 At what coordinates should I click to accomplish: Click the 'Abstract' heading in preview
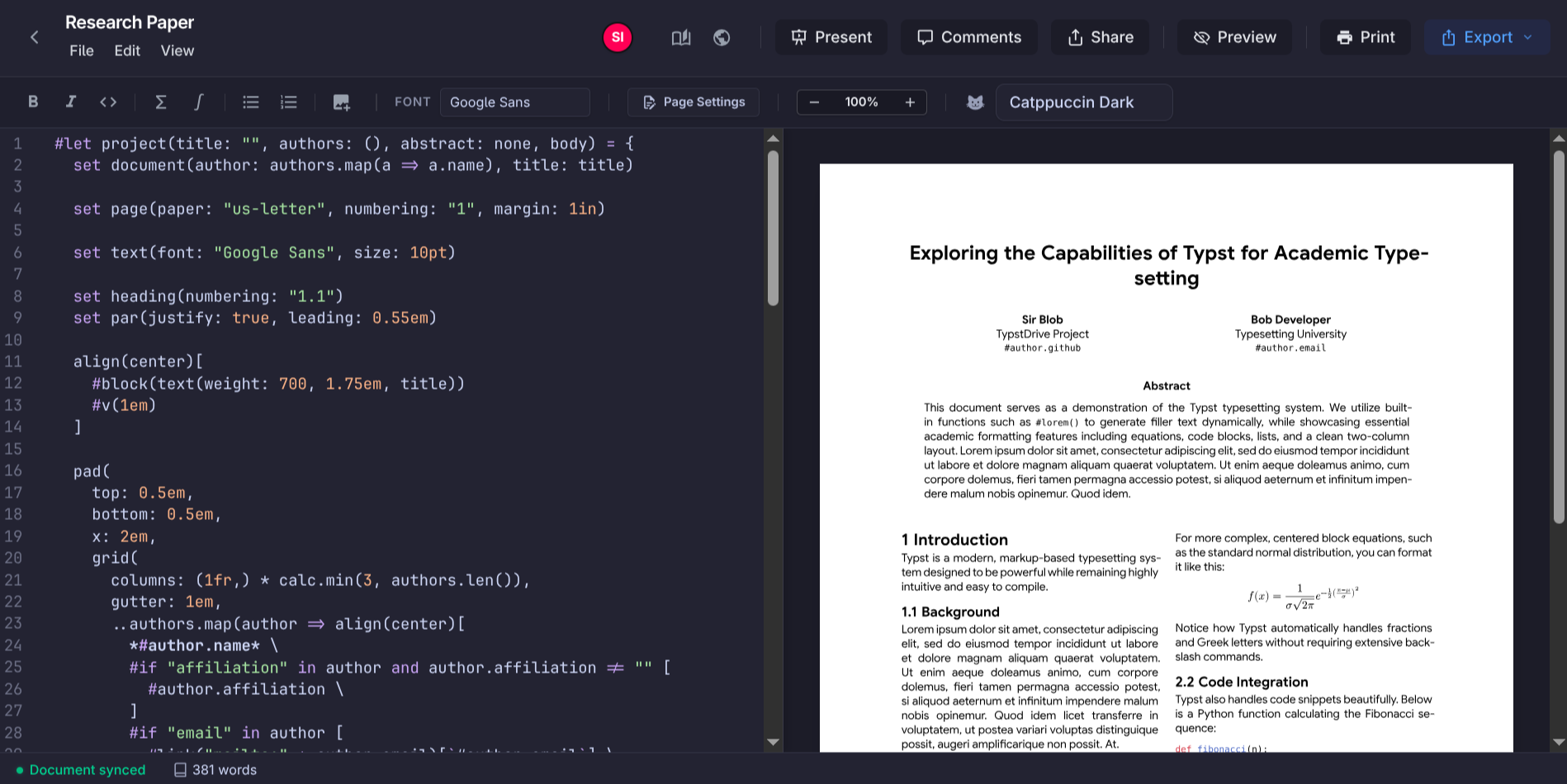click(1167, 385)
